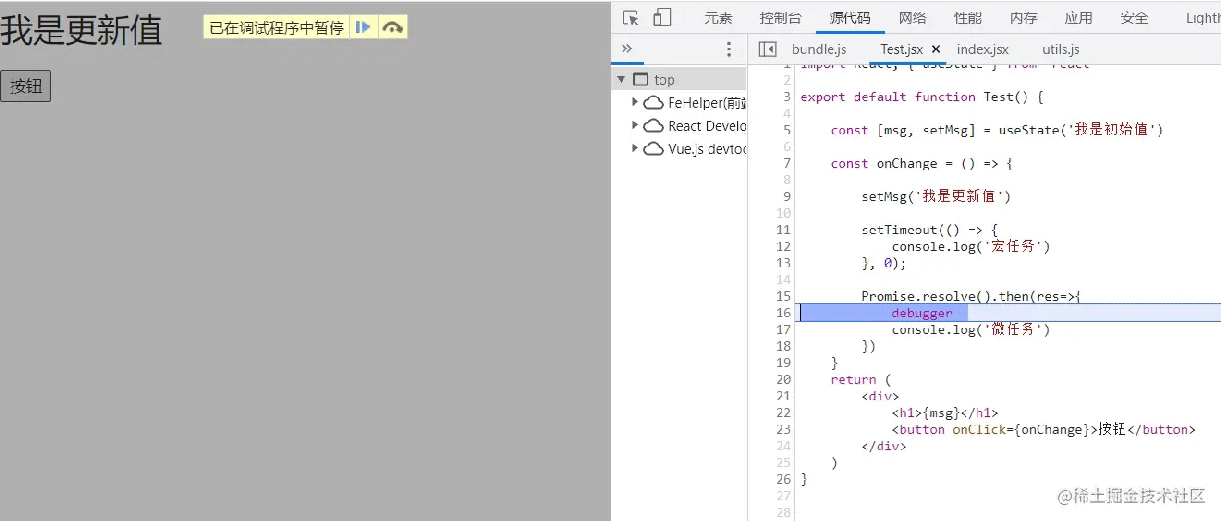Click the 按钮 button on the page

click(x=26, y=87)
